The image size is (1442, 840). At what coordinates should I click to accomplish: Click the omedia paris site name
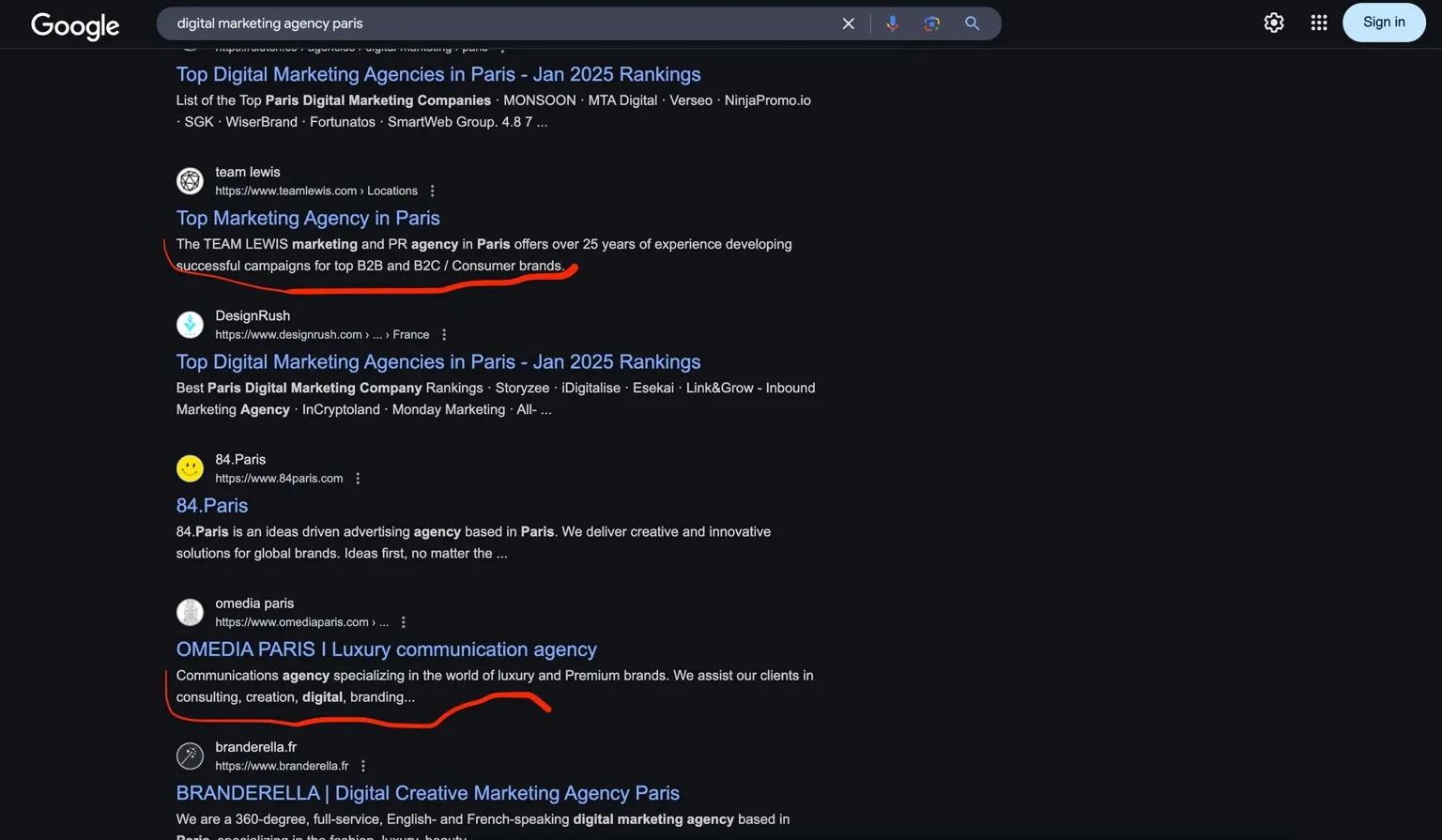[254, 603]
